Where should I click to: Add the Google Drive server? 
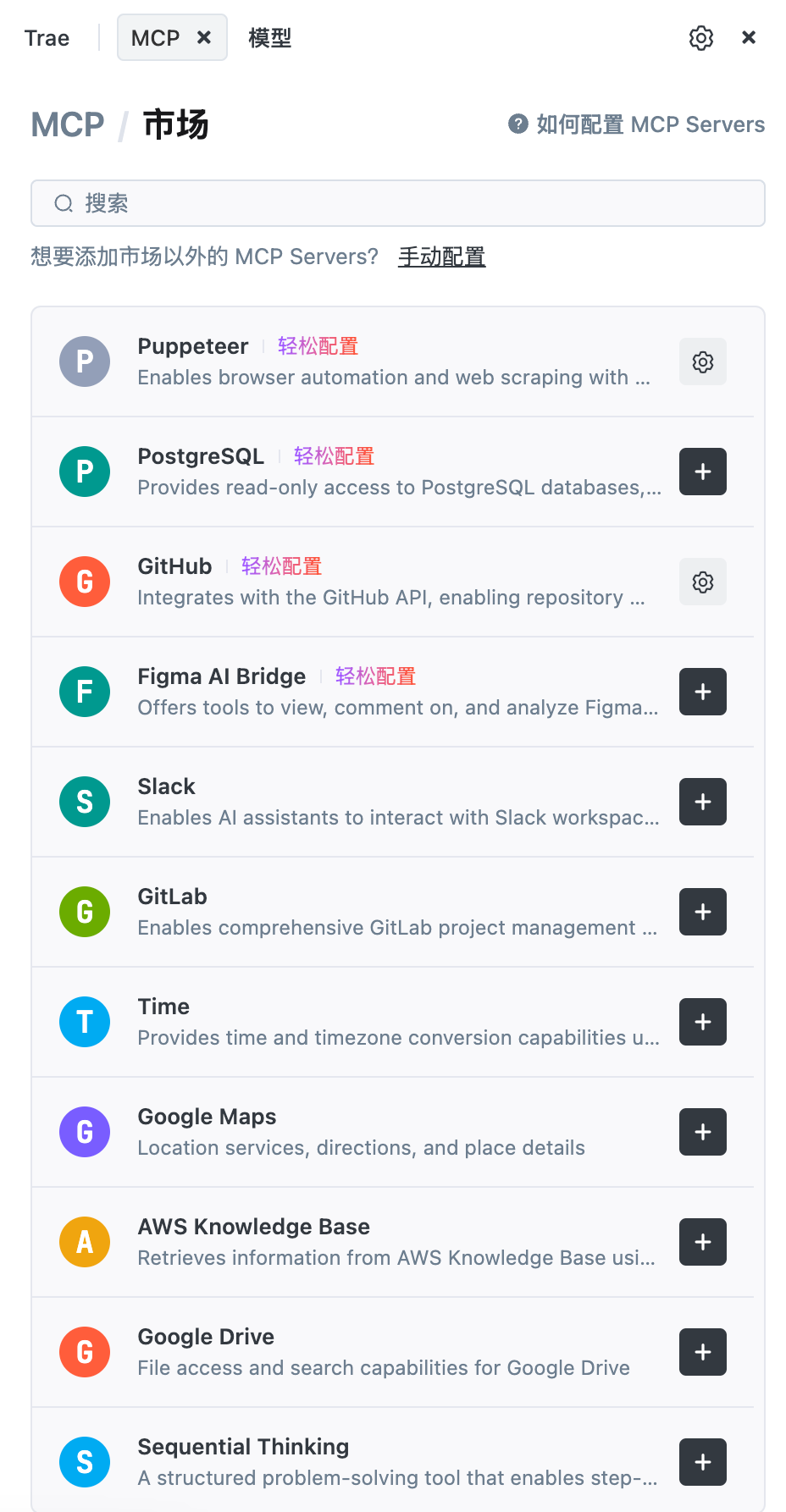tap(702, 1352)
